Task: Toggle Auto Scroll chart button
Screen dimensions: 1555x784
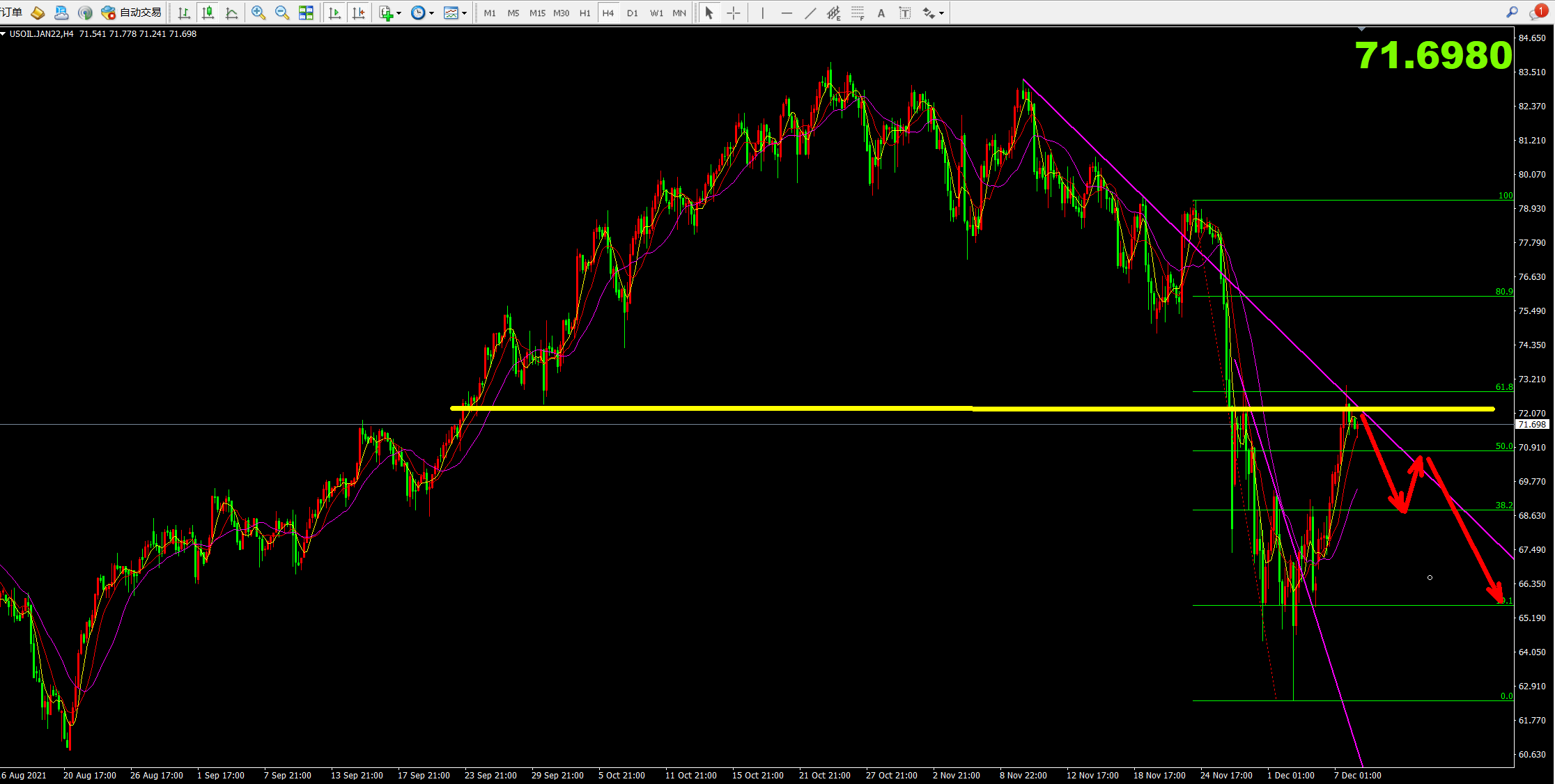Action: coord(334,13)
